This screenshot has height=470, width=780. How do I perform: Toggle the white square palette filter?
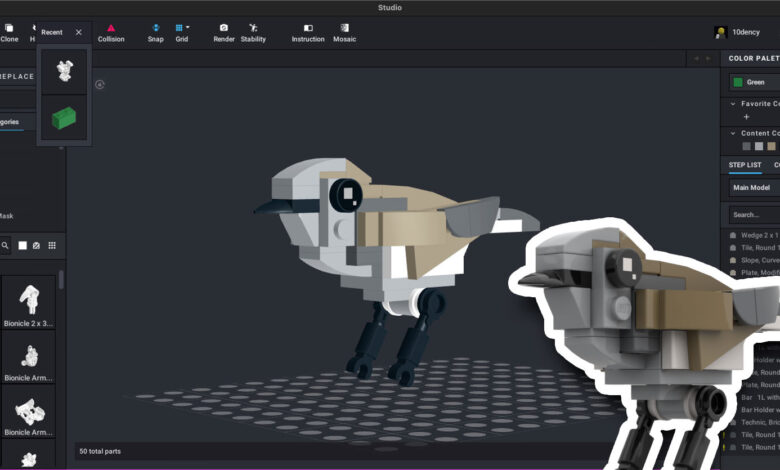(x=21, y=245)
